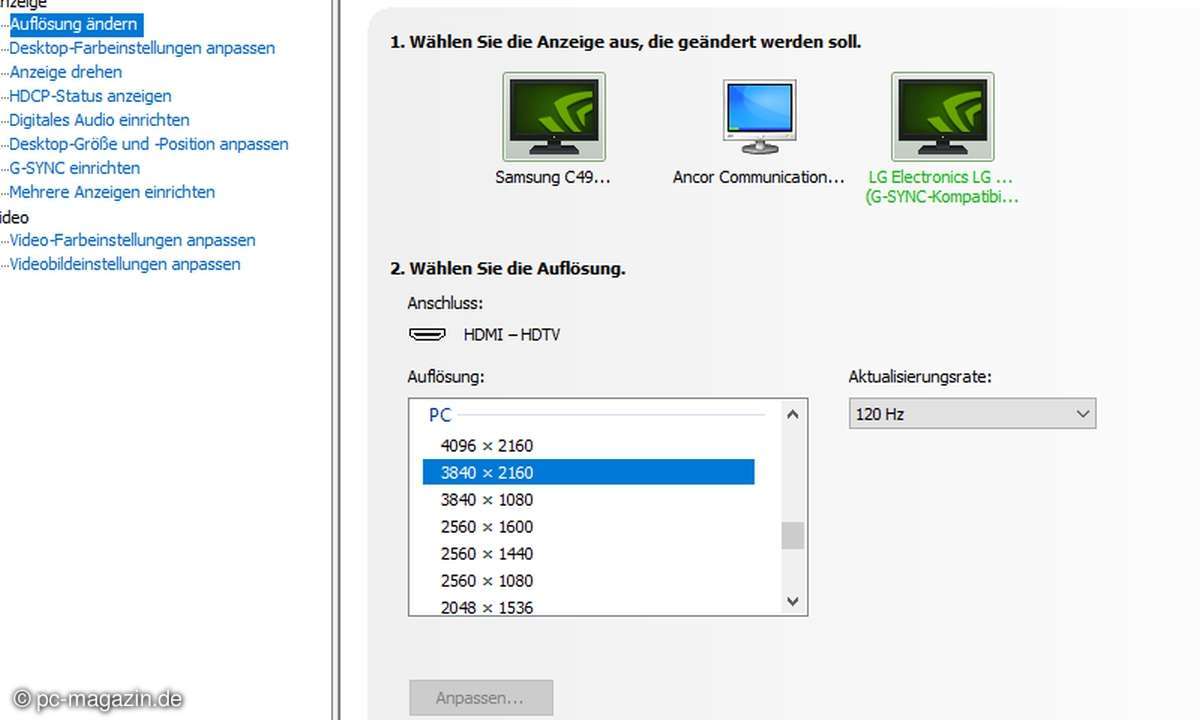Click the 'Ancor Communication...' display label
Image resolution: width=1200 pixels, height=720 pixels.
pos(758,177)
